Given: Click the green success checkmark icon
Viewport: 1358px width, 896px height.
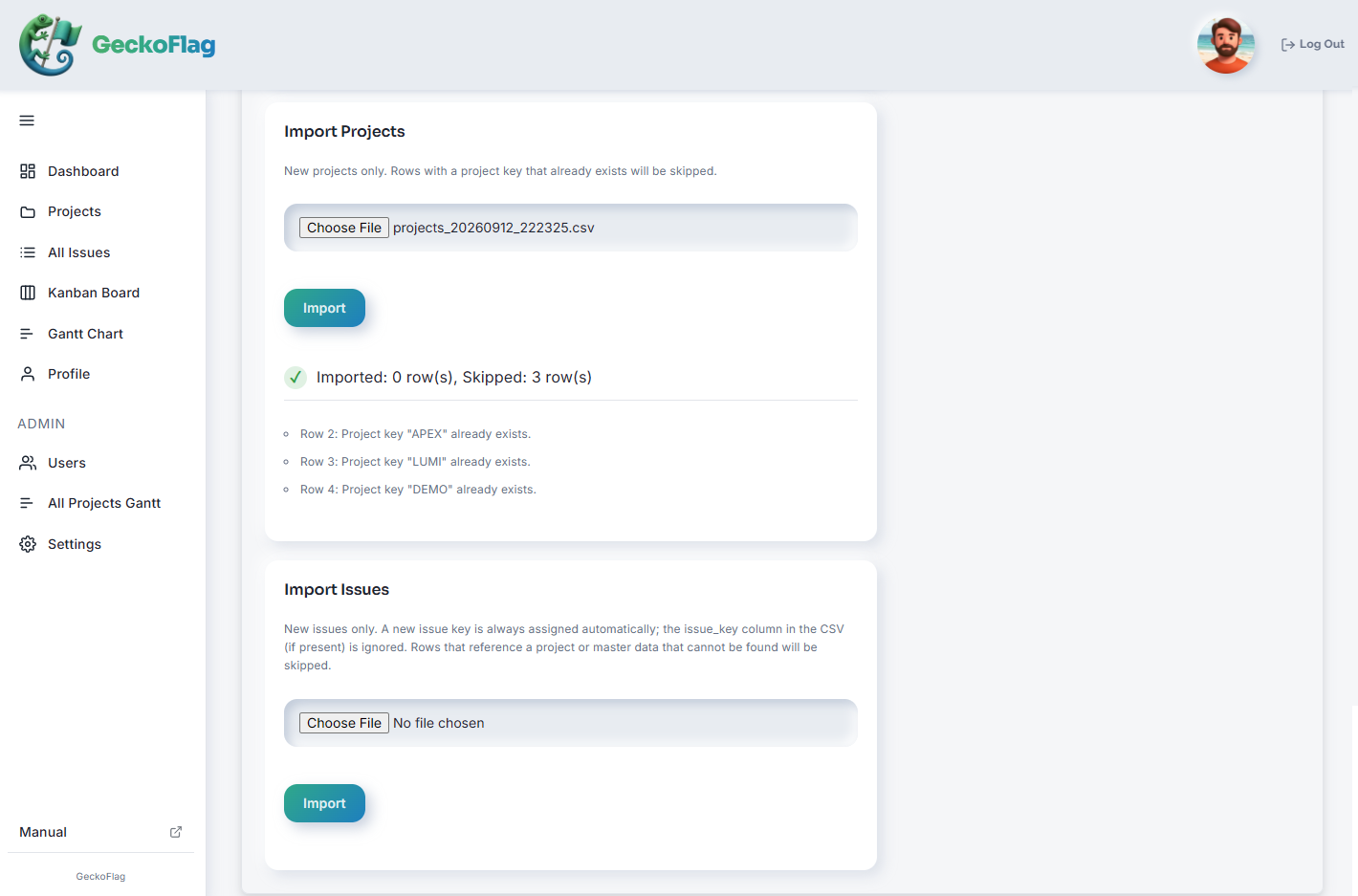Looking at the screenshot, I should coord(296,377).
